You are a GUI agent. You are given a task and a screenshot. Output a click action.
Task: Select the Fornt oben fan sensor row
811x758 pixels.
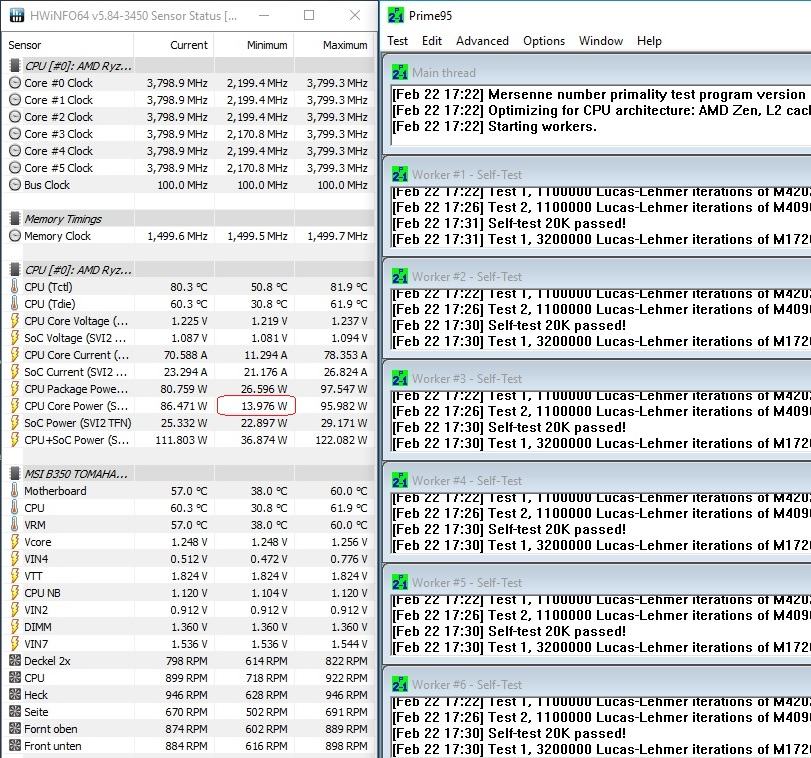tap(189, 729)
